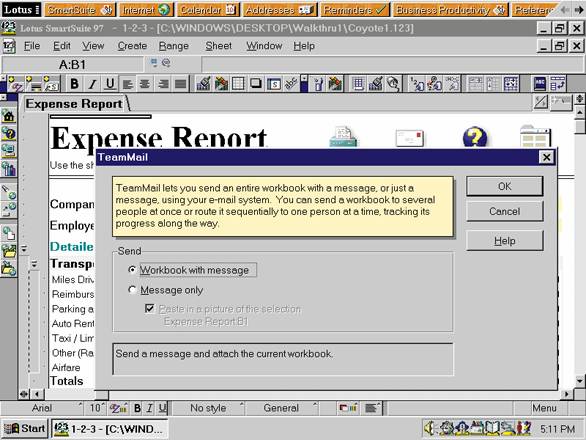Select the Expense Report sheet tab
Screen dimensions: 586x440
coord(74,104)
